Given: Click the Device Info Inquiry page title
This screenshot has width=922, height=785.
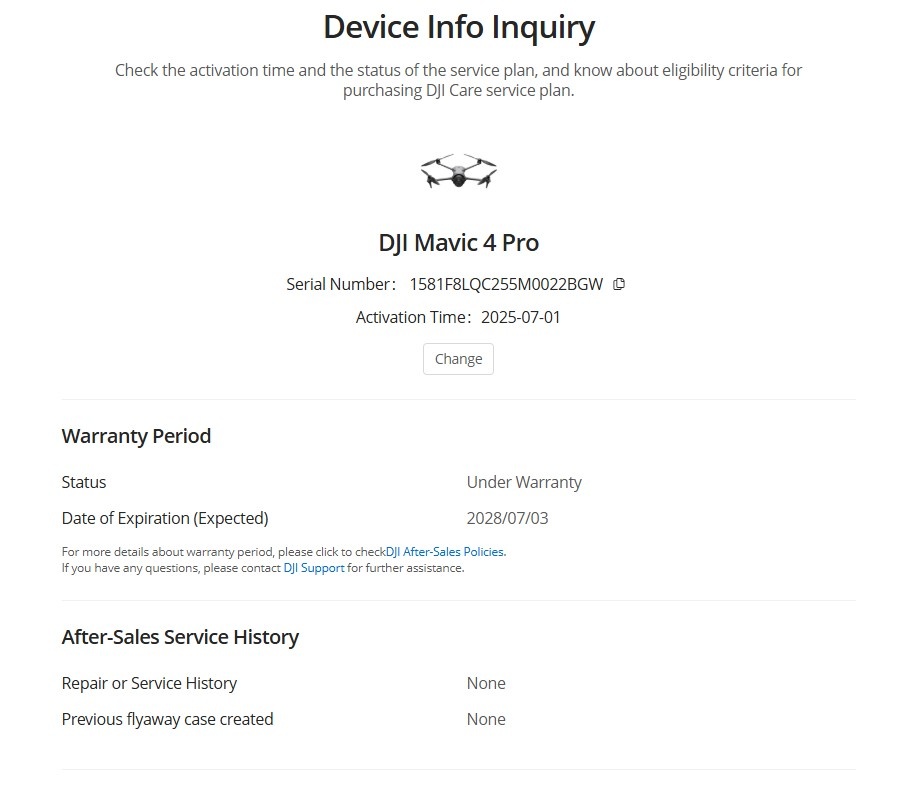Looking at the screenshot, I should [x=458, y=27].
